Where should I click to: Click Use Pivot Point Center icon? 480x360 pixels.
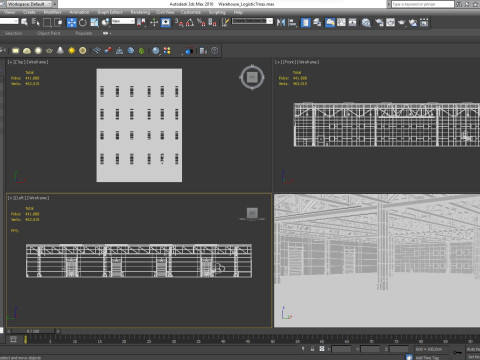[141, 22]
